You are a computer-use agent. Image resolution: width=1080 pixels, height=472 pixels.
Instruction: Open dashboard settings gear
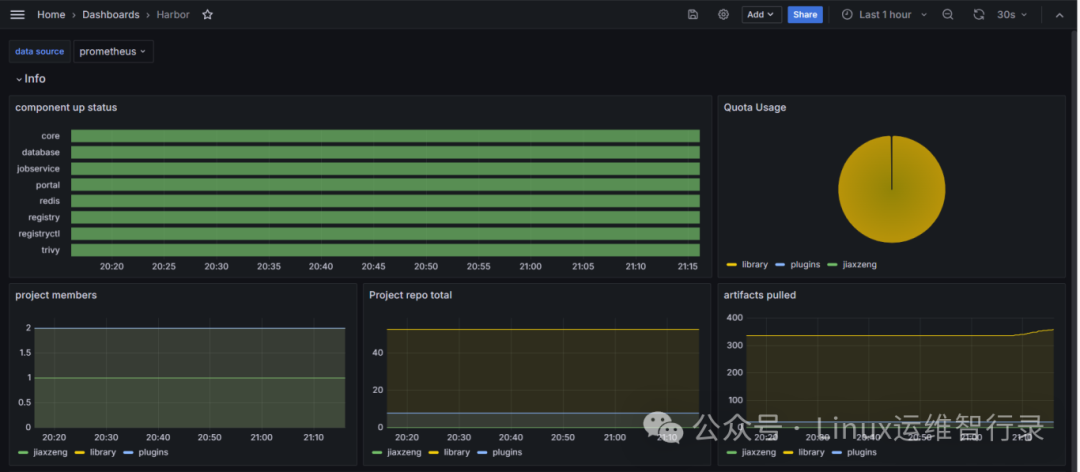[x=723, y=15]
